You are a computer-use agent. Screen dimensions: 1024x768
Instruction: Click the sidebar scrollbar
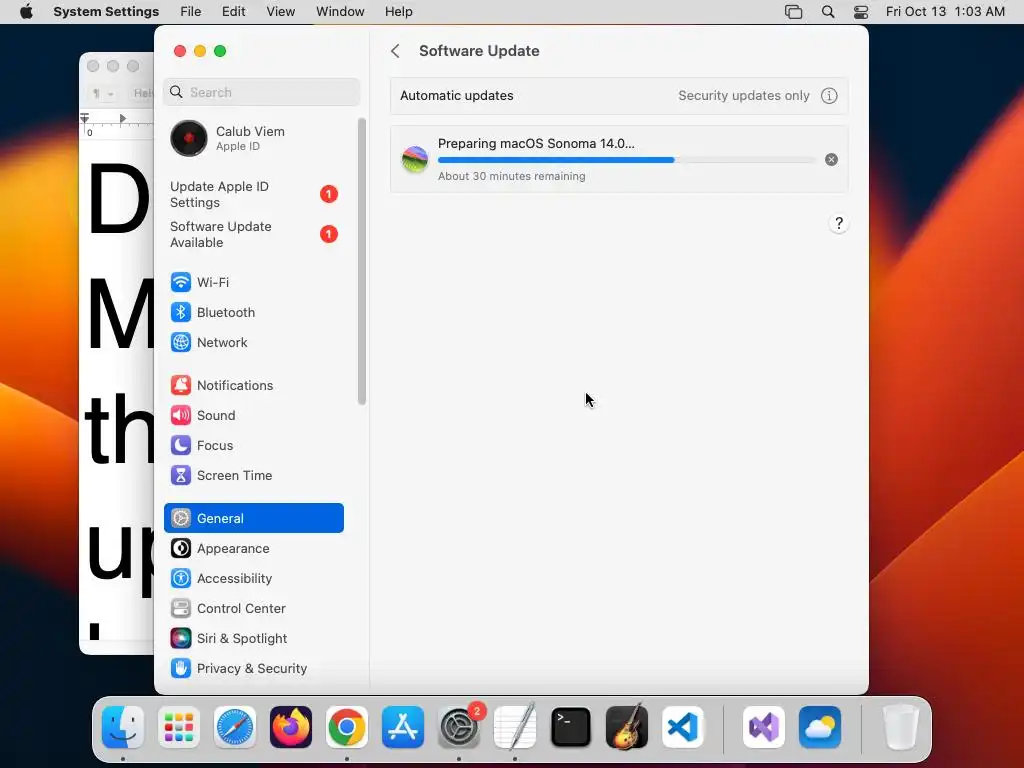(x=362, y=261)
